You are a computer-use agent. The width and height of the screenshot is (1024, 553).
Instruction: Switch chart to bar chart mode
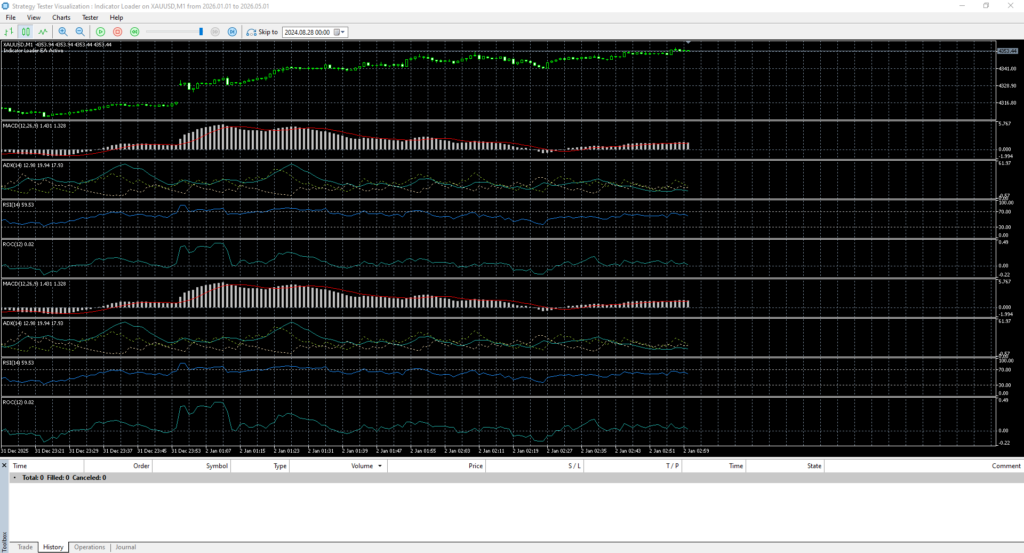(x=8, y=31)
